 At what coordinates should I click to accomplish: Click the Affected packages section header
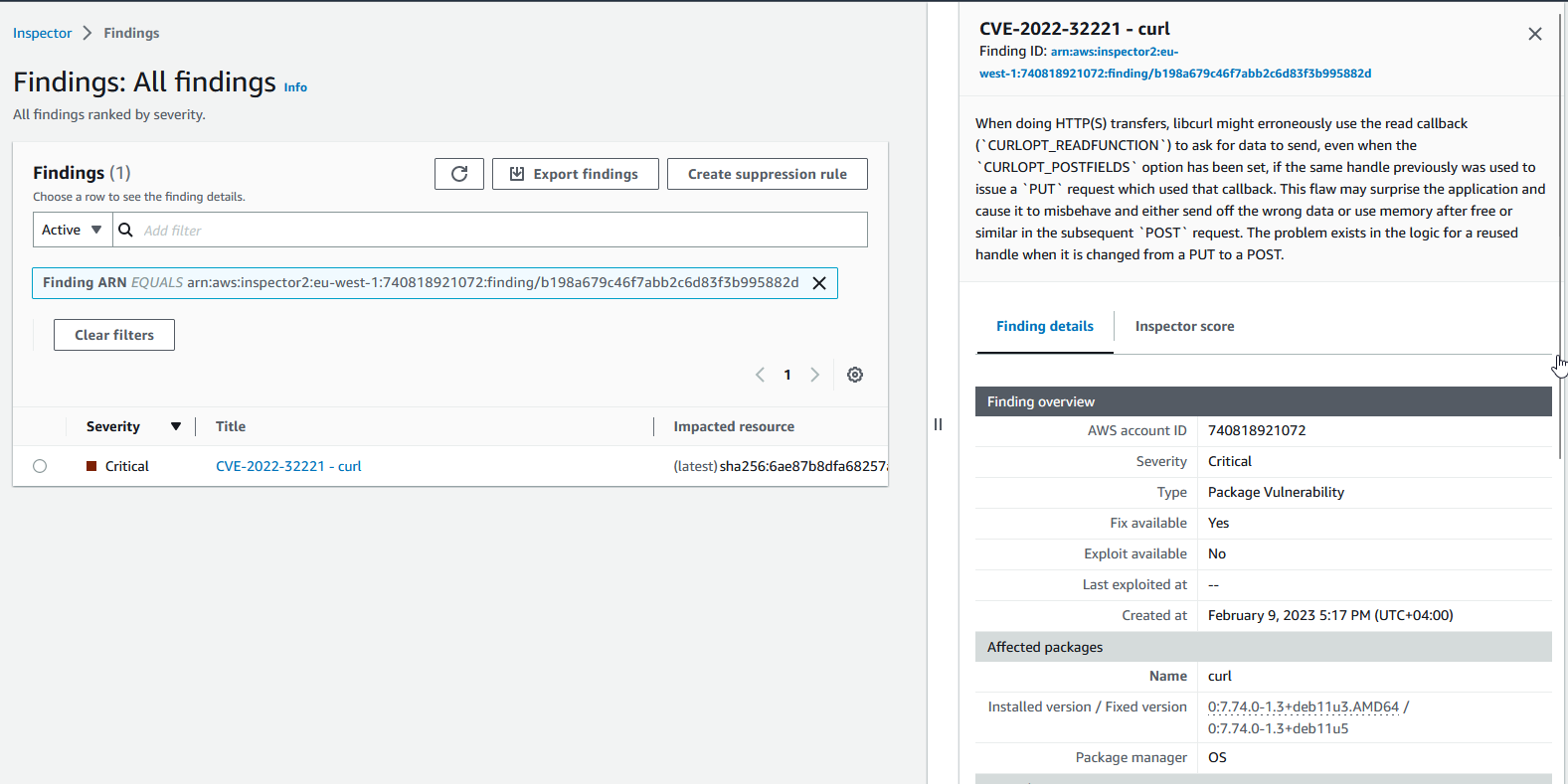1264,647
